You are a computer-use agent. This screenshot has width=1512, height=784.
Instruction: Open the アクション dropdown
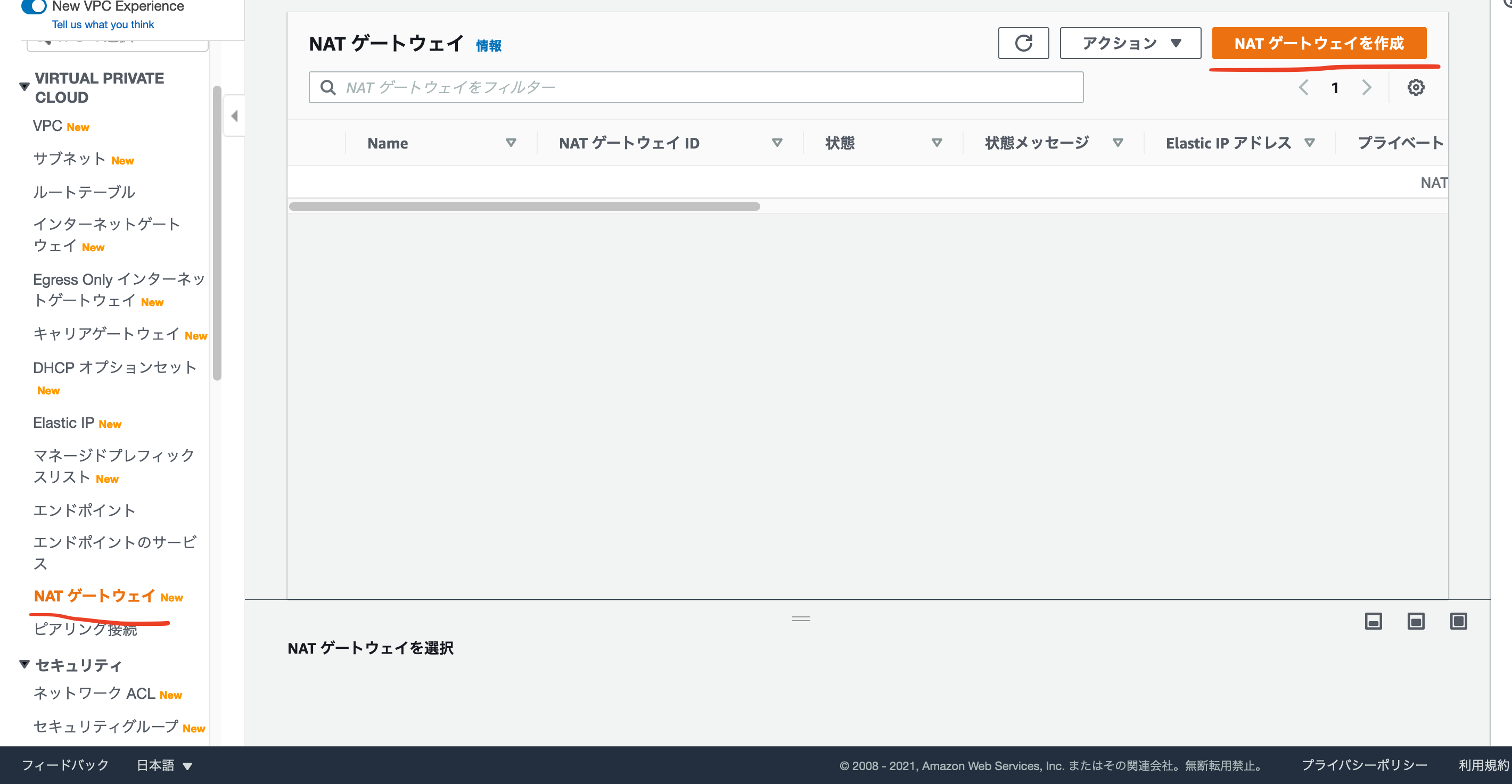click(x=1129, y=42)
